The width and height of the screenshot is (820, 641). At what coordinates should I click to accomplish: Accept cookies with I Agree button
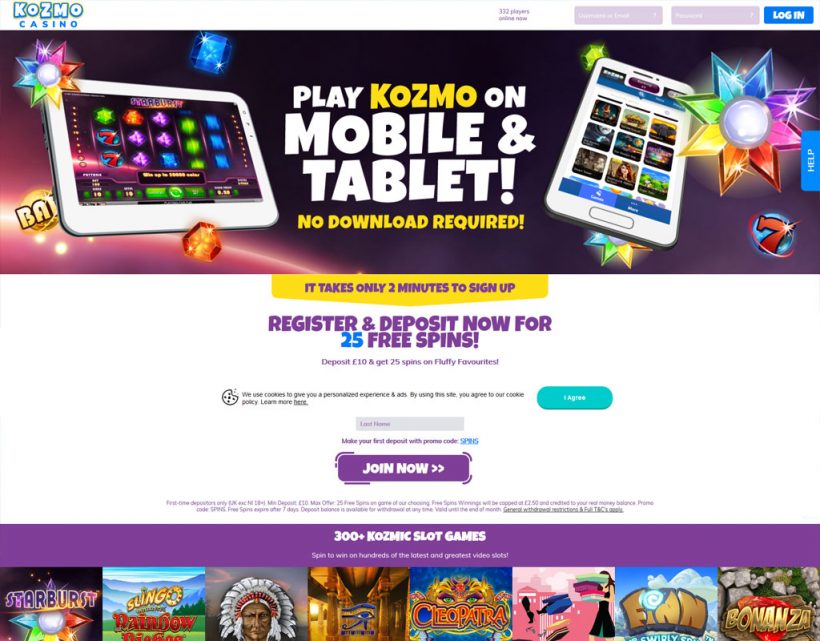point(575,397)
